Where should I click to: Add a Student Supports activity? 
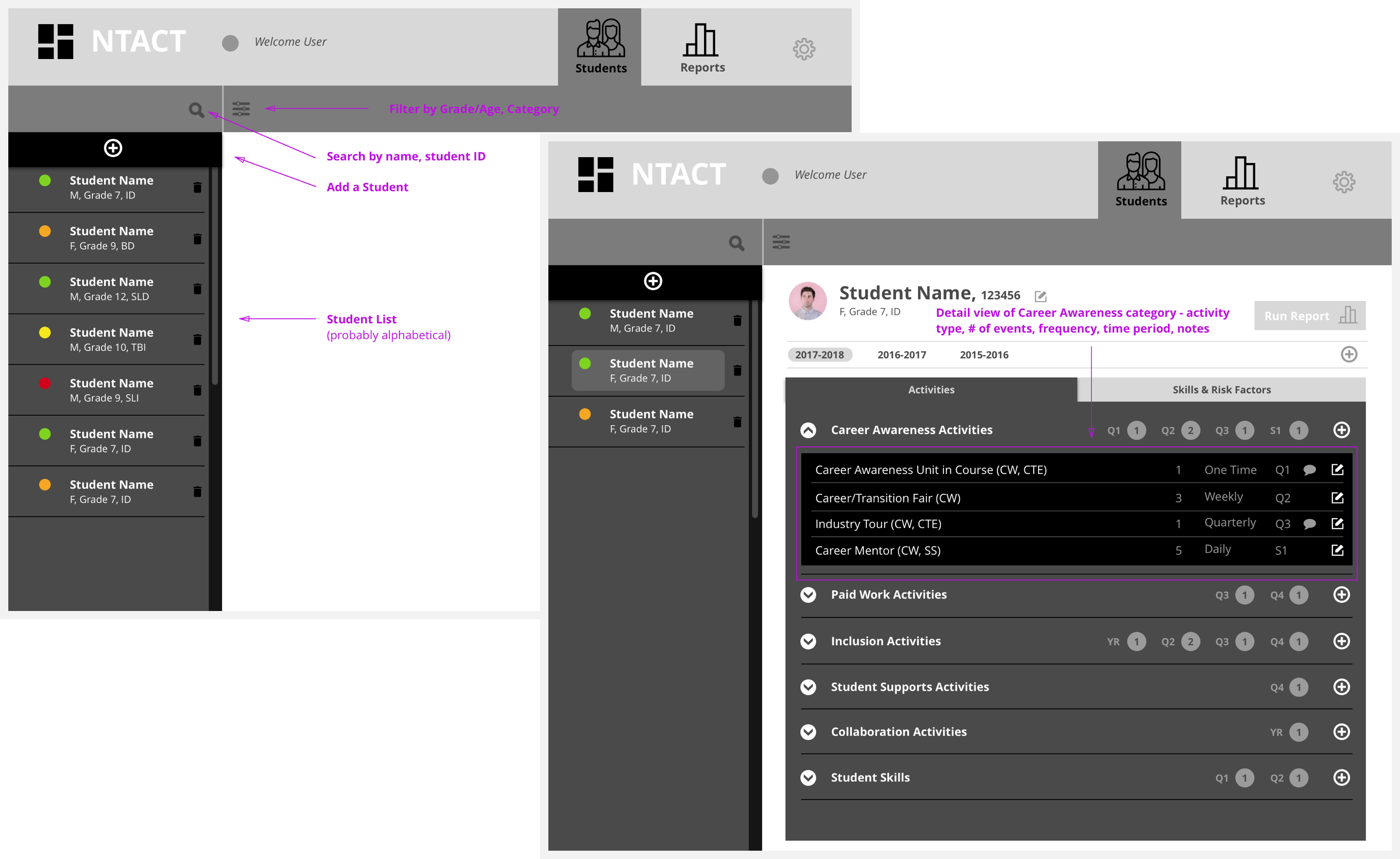pyautogui.click(x=1341, y=687)
